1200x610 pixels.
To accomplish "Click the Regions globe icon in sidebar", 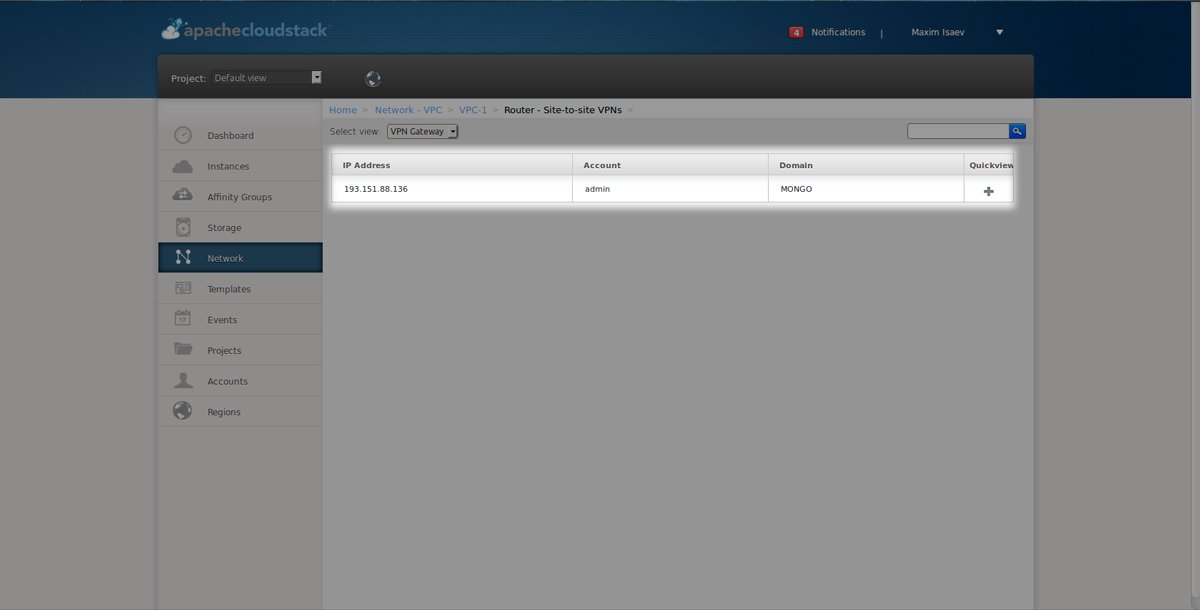I will pyautogui.click(x=183, y=411).
